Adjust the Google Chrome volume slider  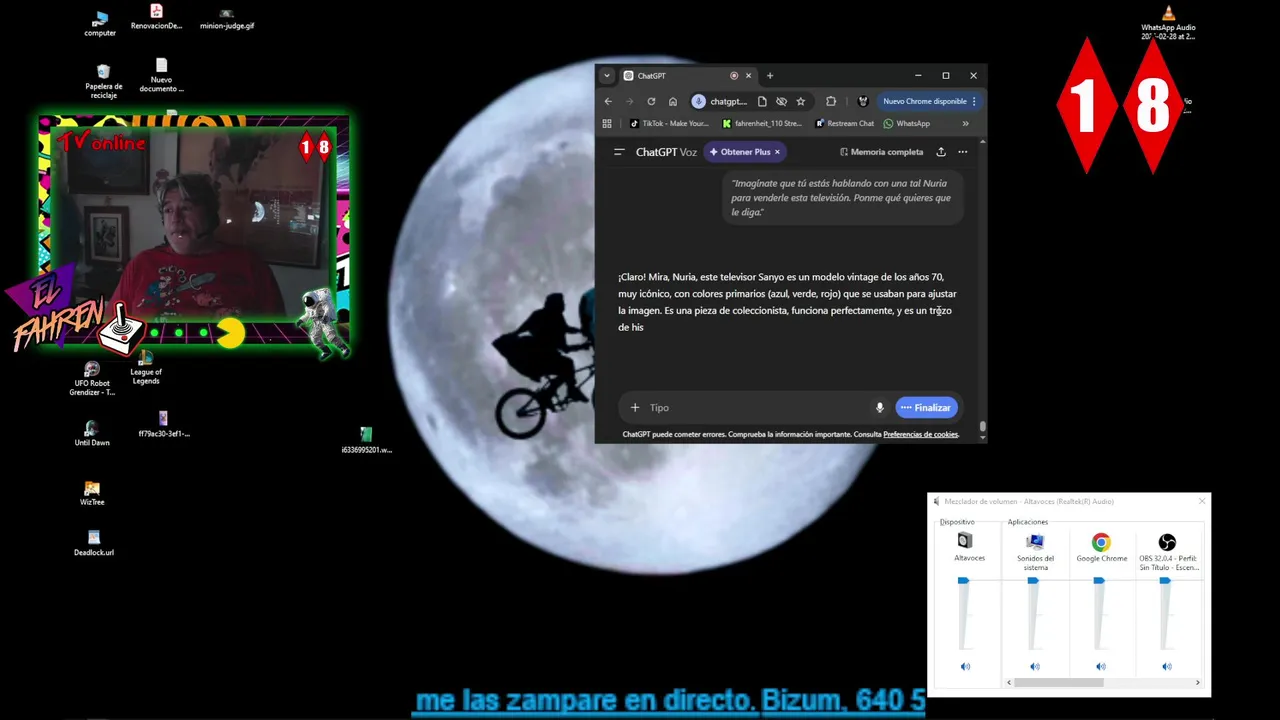[1099, 580]
